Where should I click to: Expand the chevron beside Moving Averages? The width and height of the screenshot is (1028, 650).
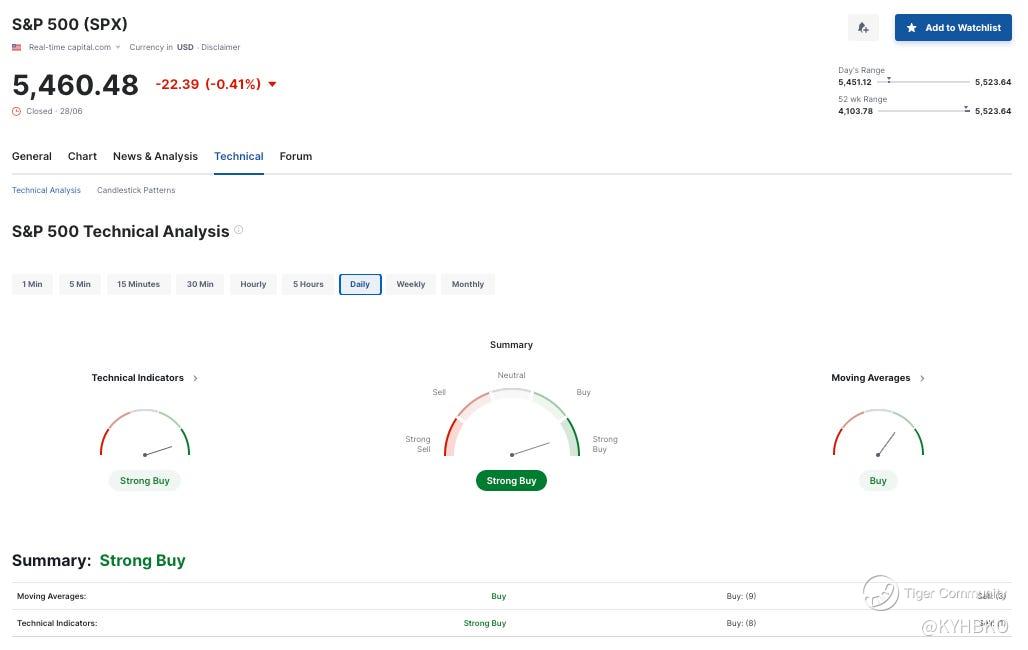point(922,378)
